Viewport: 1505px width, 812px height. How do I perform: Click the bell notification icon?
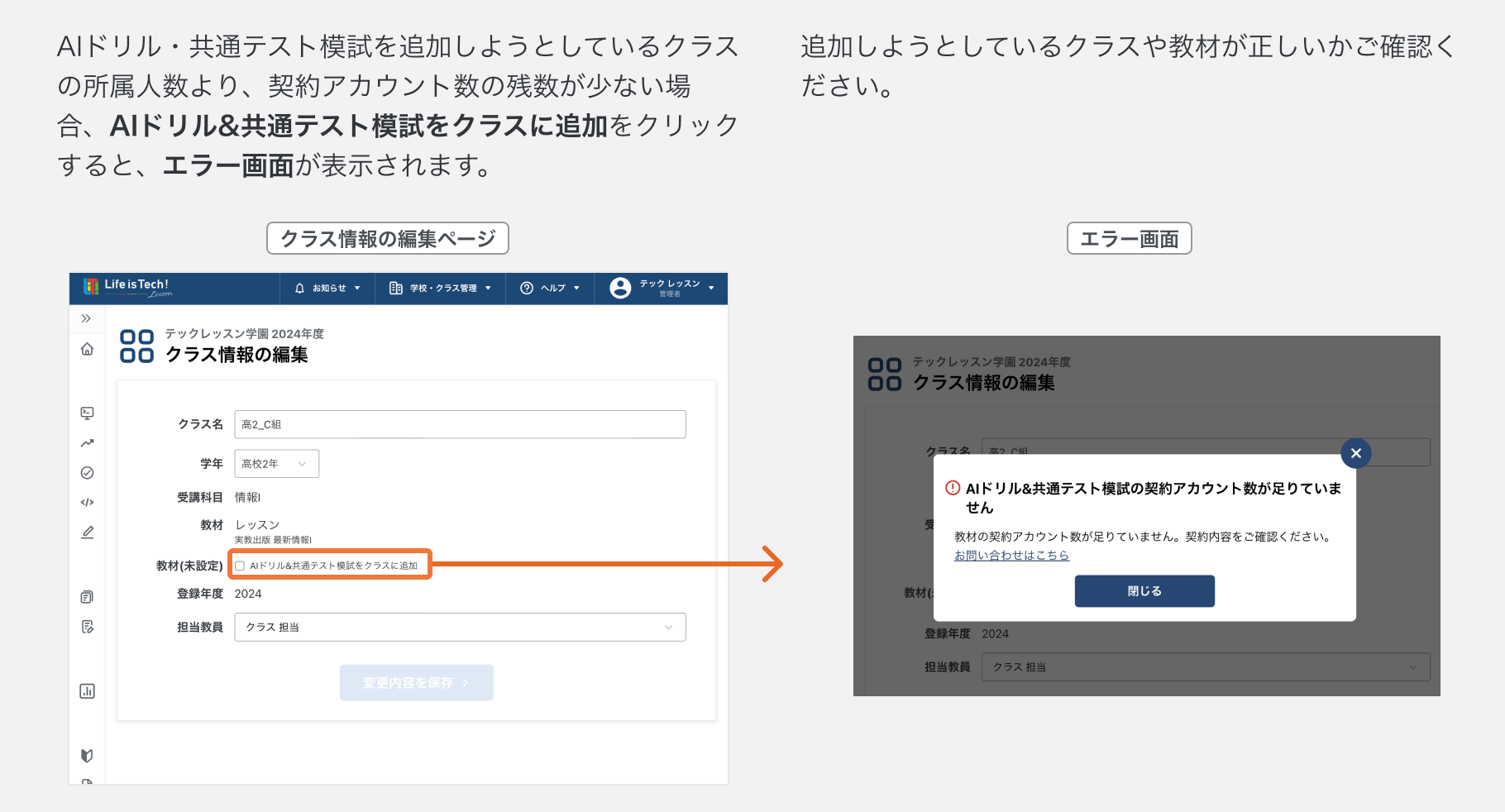(x=299, y=289)
